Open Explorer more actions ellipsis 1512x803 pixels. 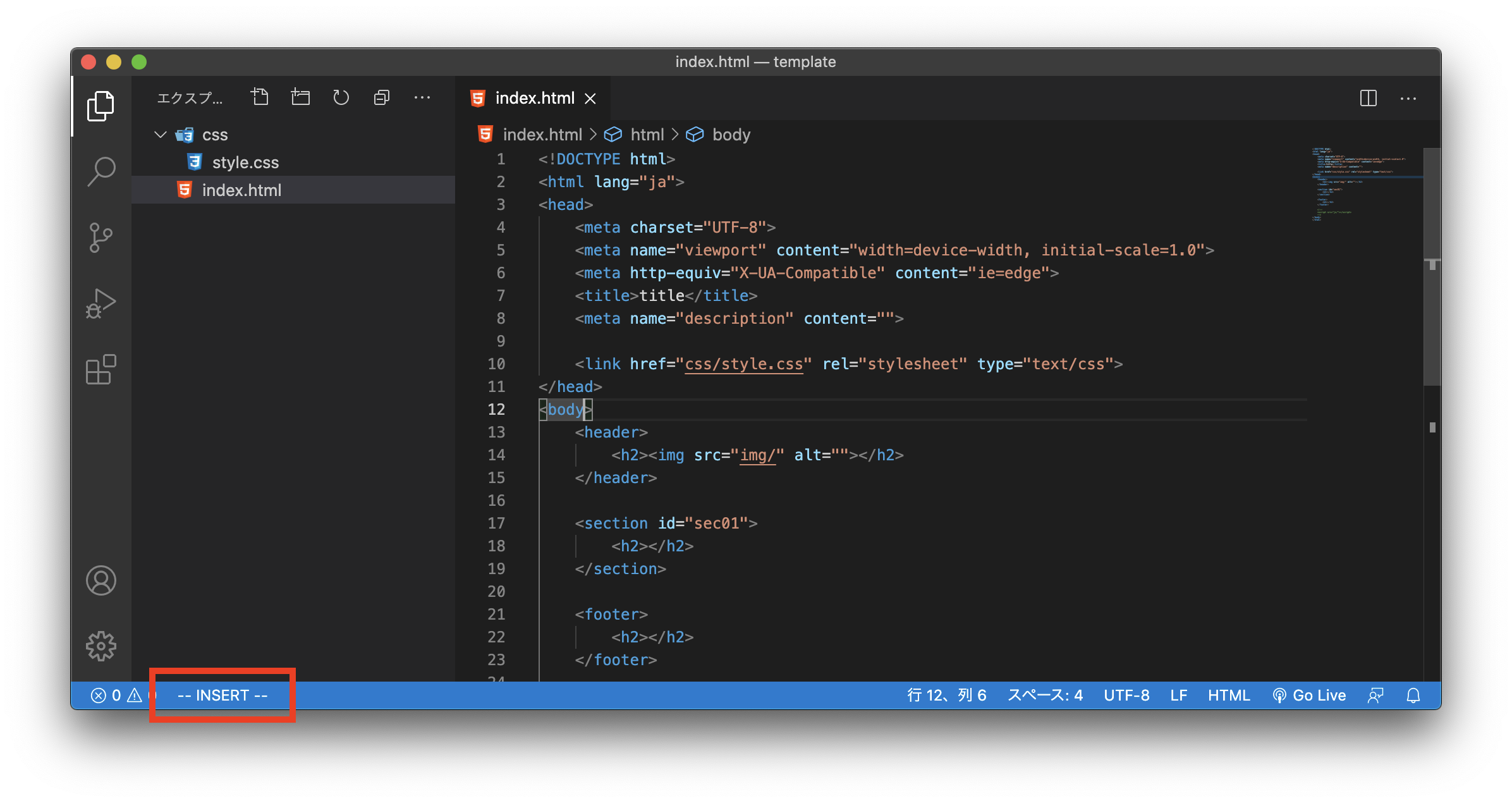coord(422,97)
